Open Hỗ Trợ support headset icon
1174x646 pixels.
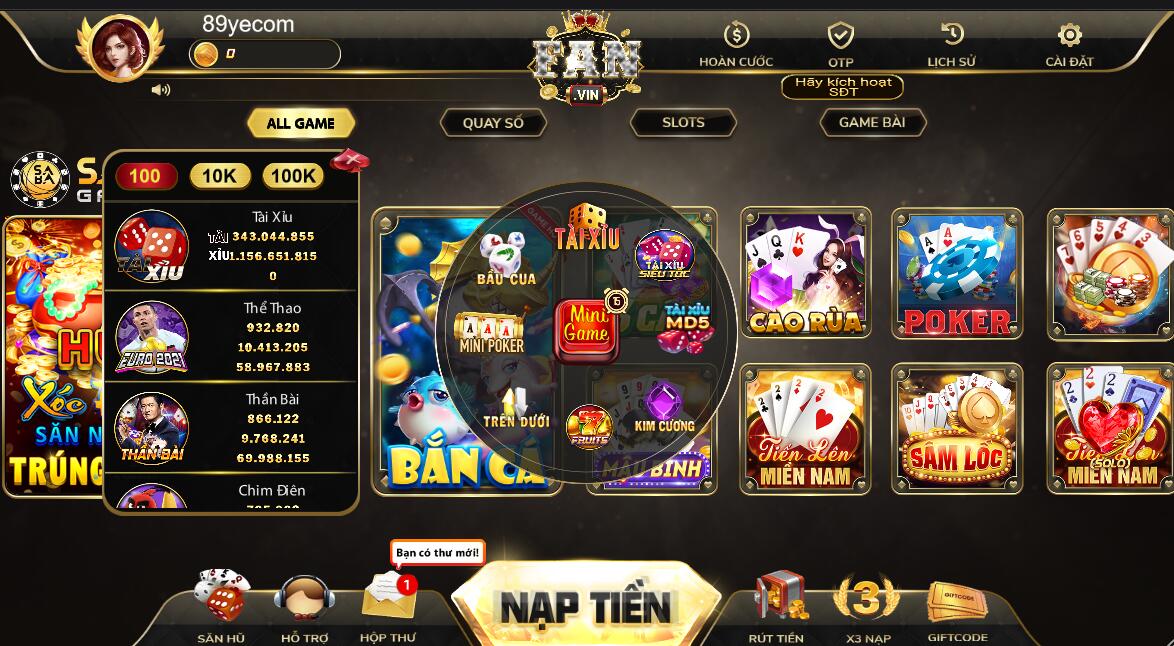pyautogui.click(x=304, y=597)
